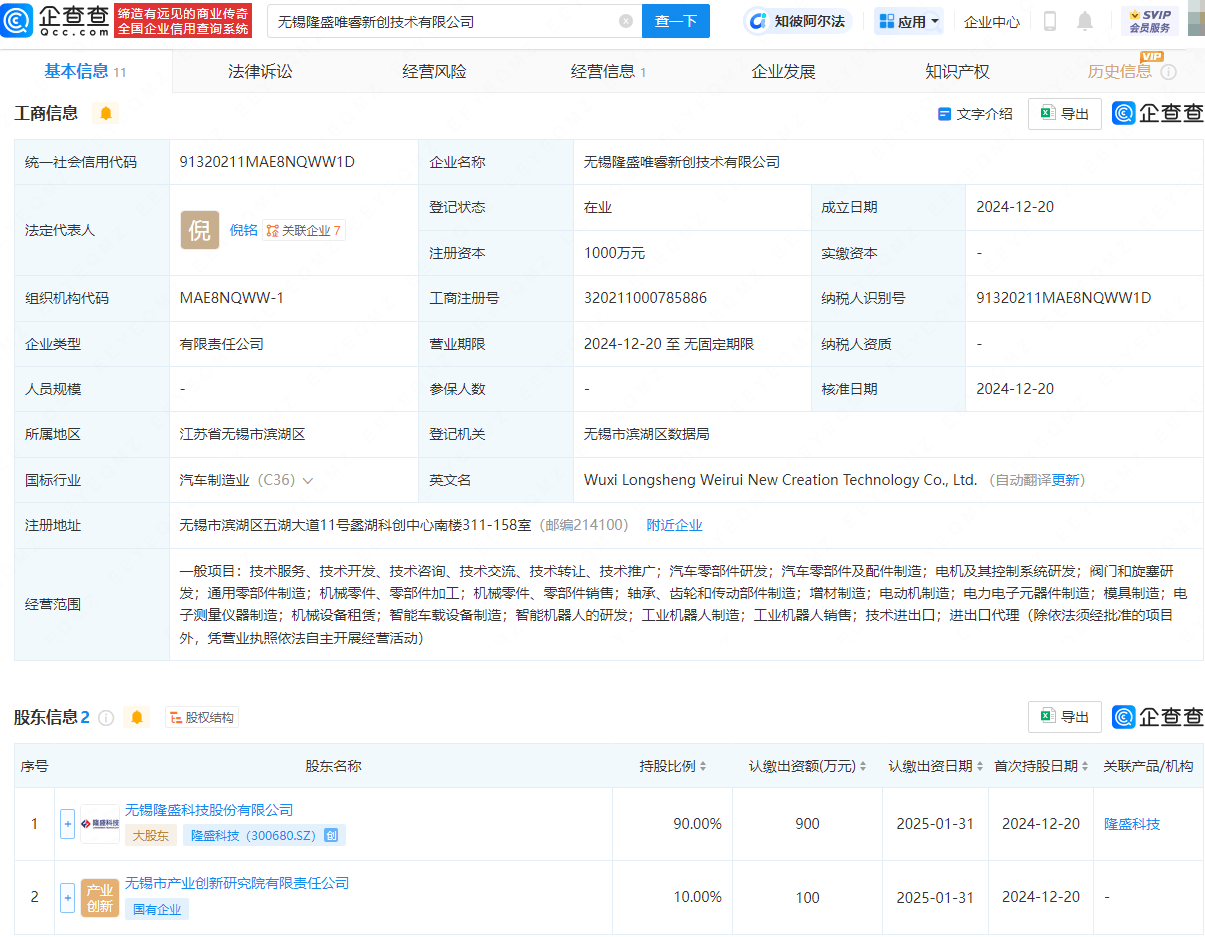Switch to 经营风险 tab
Image resolution: width=1205 pixels, height=937 pixels.
point(434,72)
